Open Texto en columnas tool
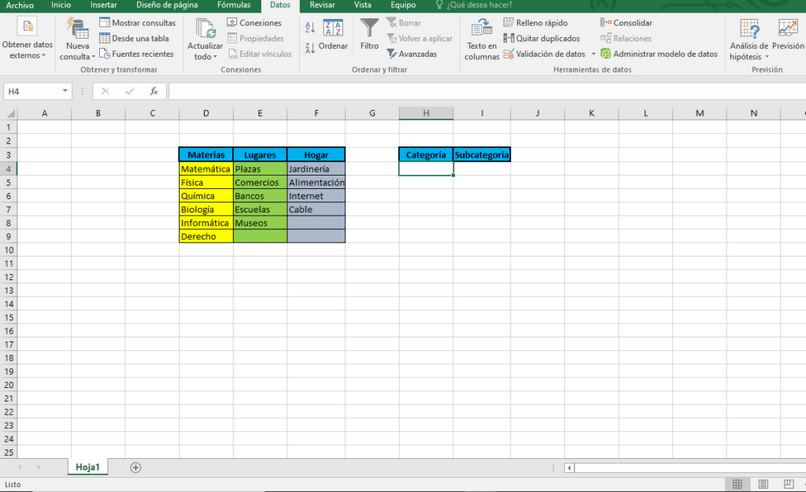The width and height of the screenshot is (806, 492). point(482,40)
